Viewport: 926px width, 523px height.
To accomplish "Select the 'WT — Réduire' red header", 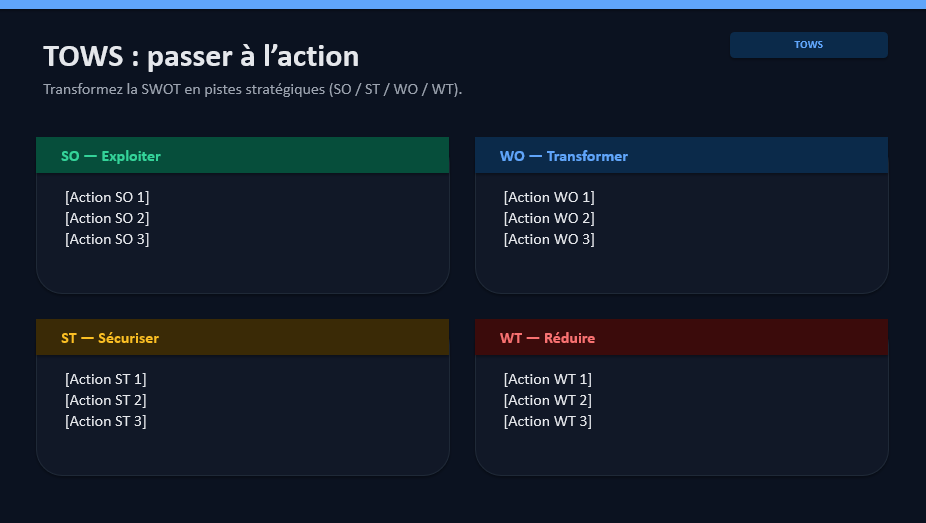I will (547, 338).
